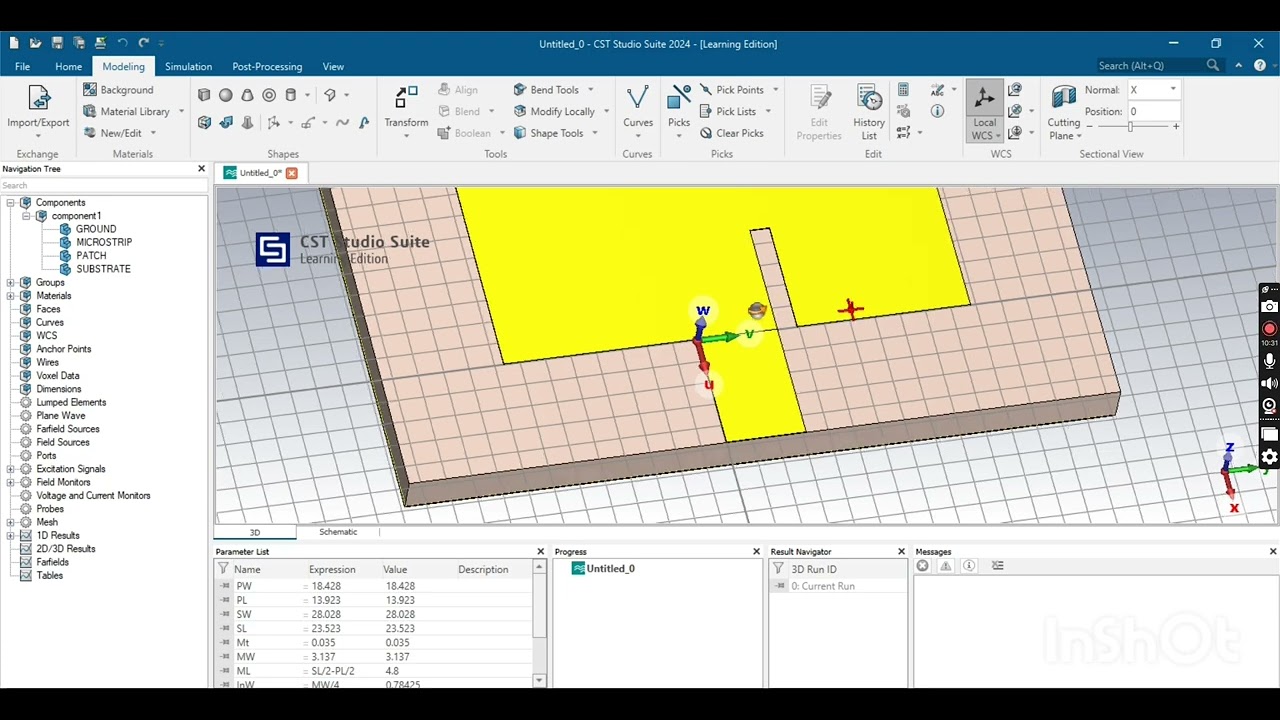Toggle the Local WCS button
The width and height of the screenshot is (1280, 720).
point(984,112)
